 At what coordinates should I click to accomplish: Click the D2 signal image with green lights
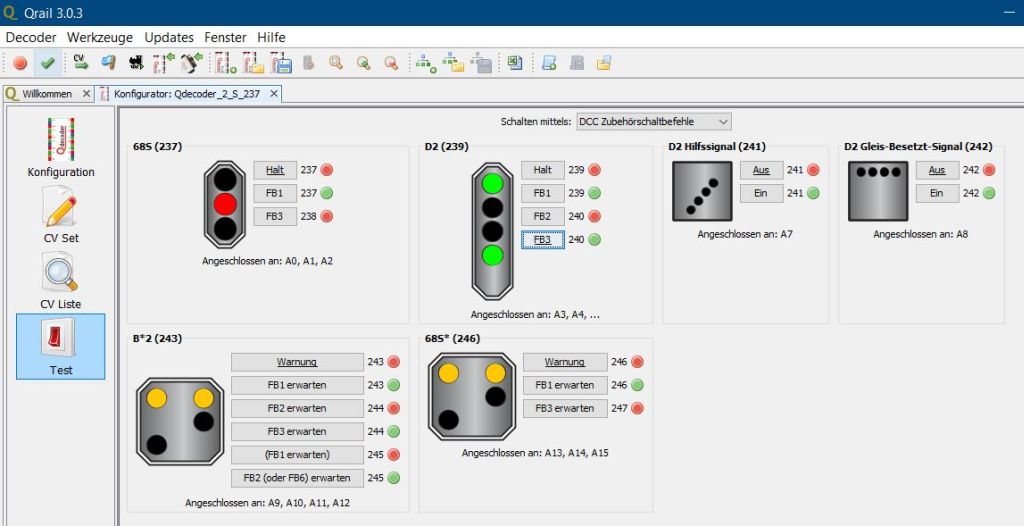tap(492, 231)
